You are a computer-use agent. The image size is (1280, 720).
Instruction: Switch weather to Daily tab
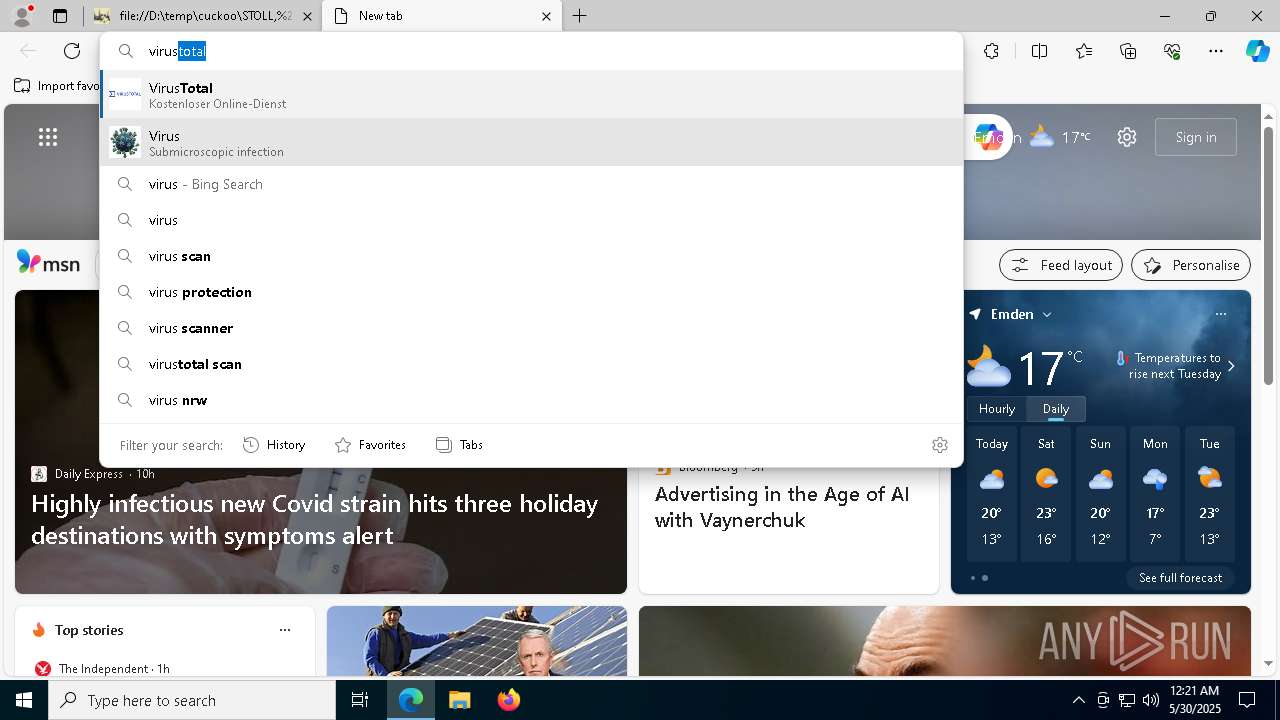pyautogui.click(x=1056, y=409)
